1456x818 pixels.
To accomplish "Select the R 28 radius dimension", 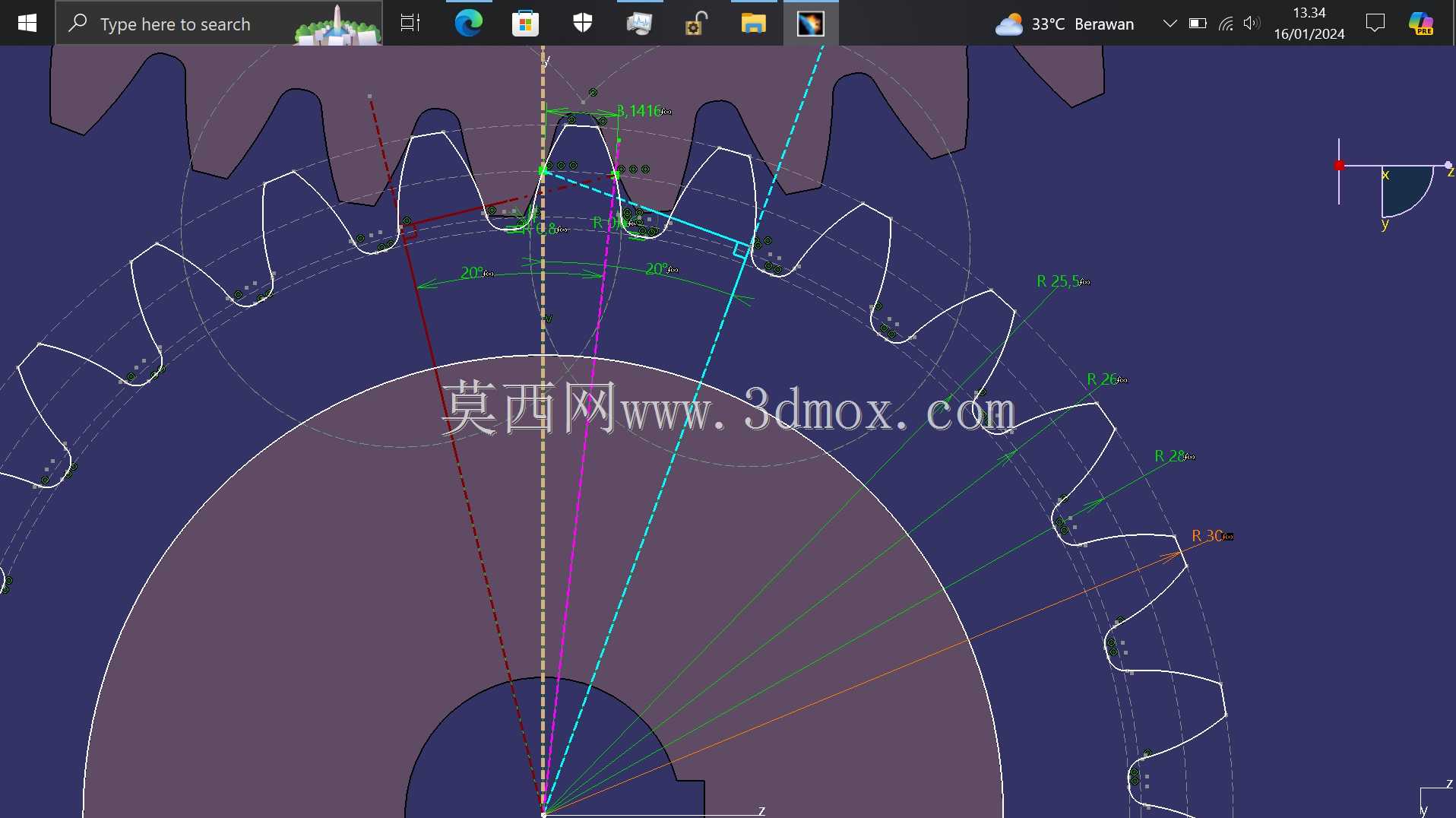I will pyautogui.click(x=1174, y=456).
